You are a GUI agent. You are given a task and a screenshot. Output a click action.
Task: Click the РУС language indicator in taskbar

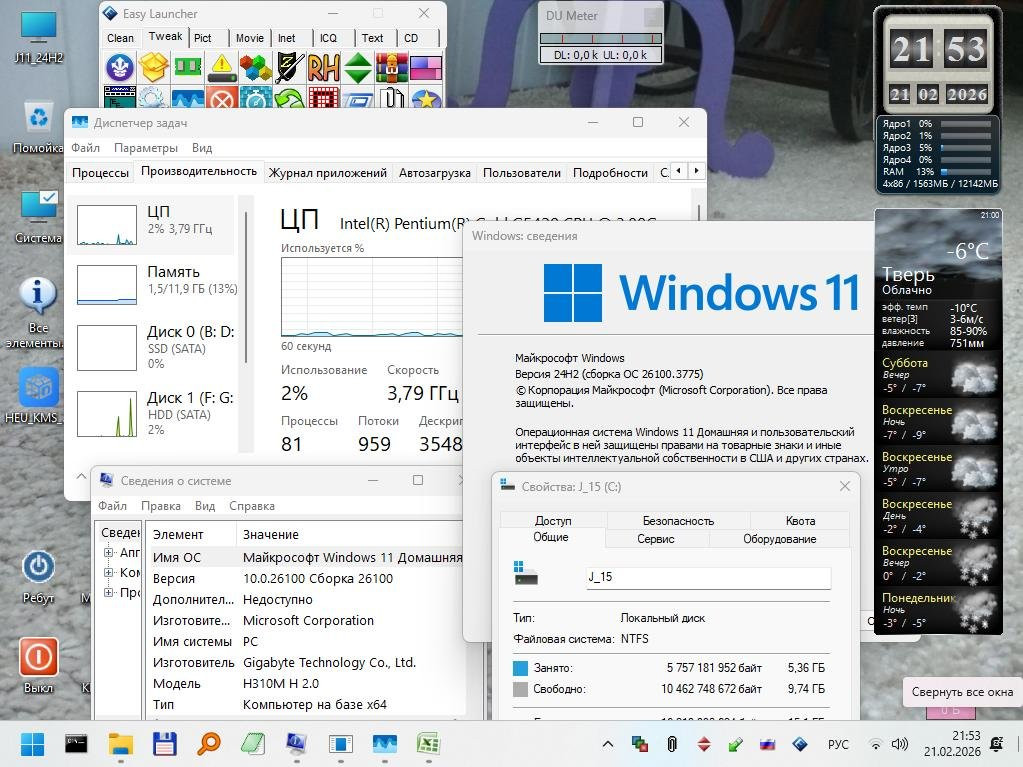click(x=838, y=744)
